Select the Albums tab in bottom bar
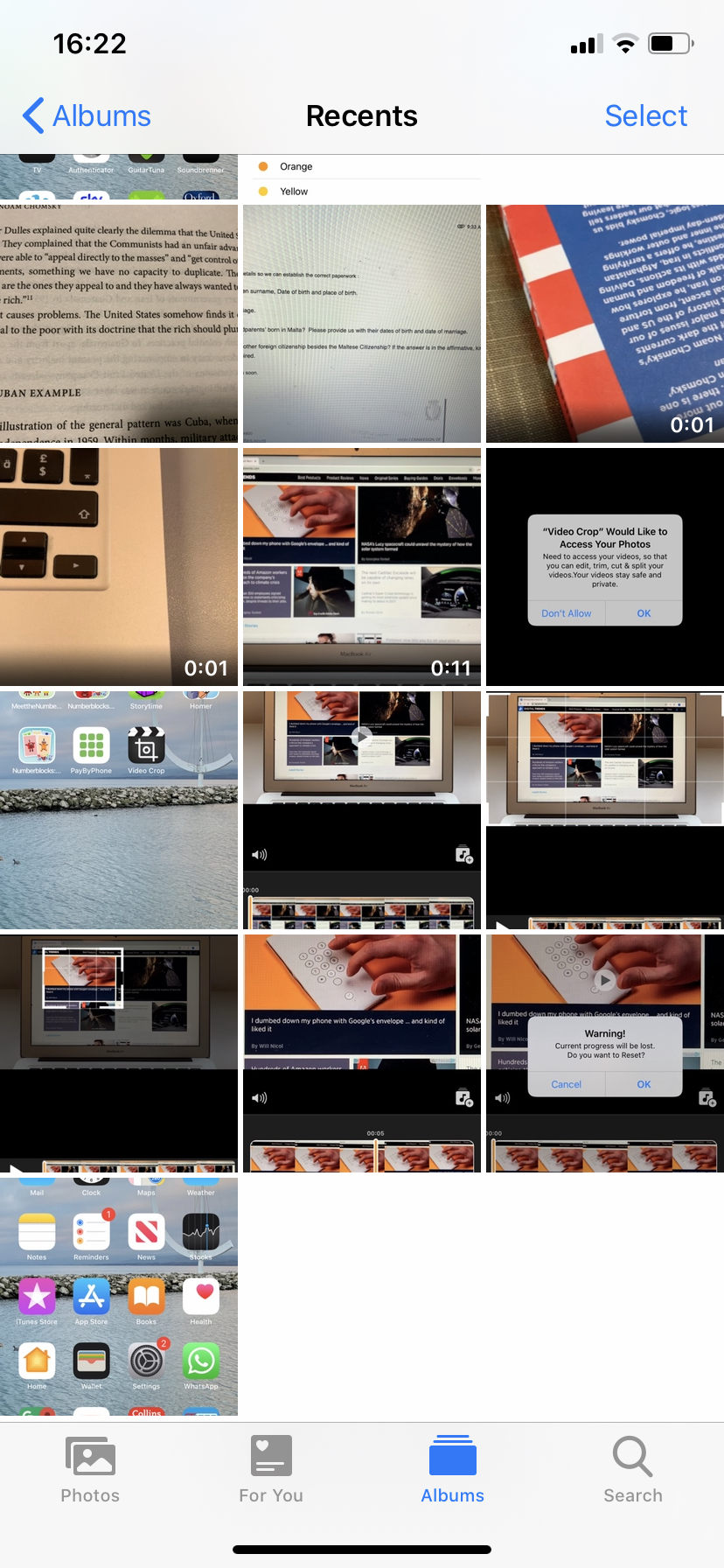This screenshot has height=1568, width=724. point(452,1458)
